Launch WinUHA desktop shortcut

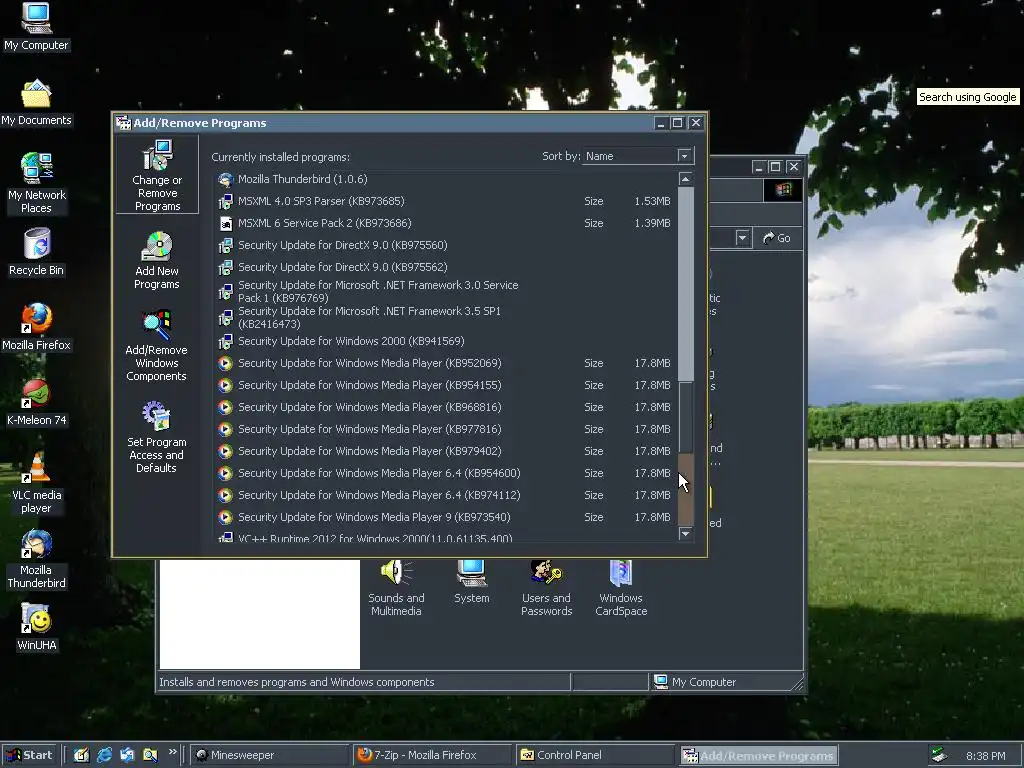(x=37, y=627)
